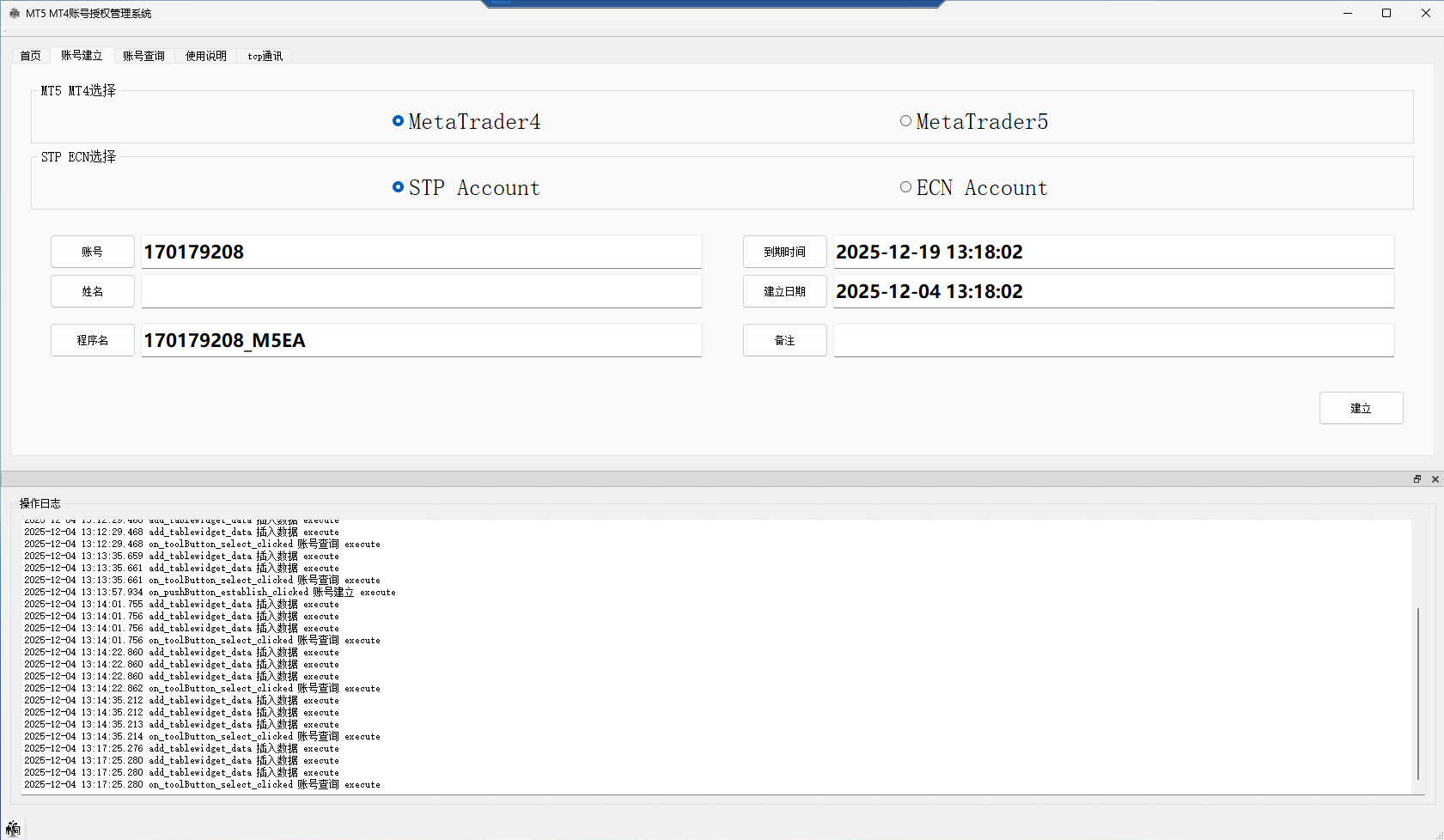Viewport: 1444px width, 840px height.
Task: Select the MetaTrader4 radio option
Action: click(x=466, y=122)
